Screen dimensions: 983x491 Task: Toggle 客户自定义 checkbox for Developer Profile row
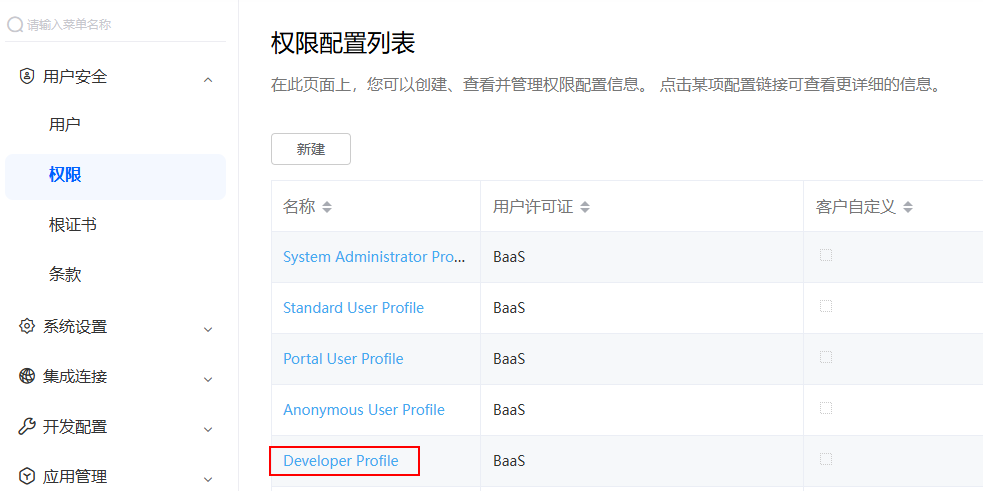(826, 459)
